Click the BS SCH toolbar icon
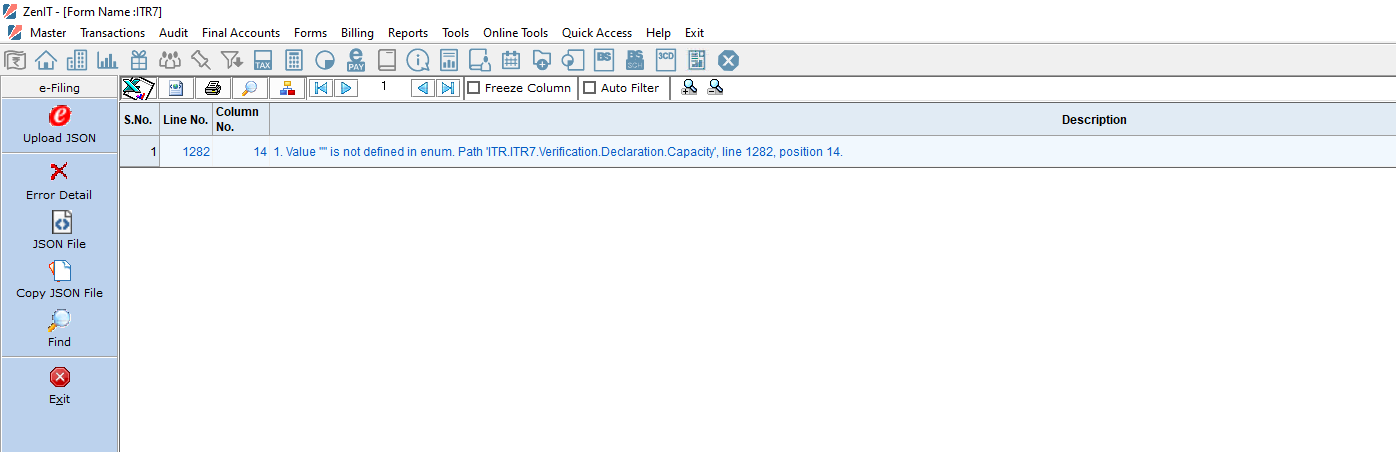Image resolution: width=1396 pixels, height=452 pixels. (x=635, y=61)
